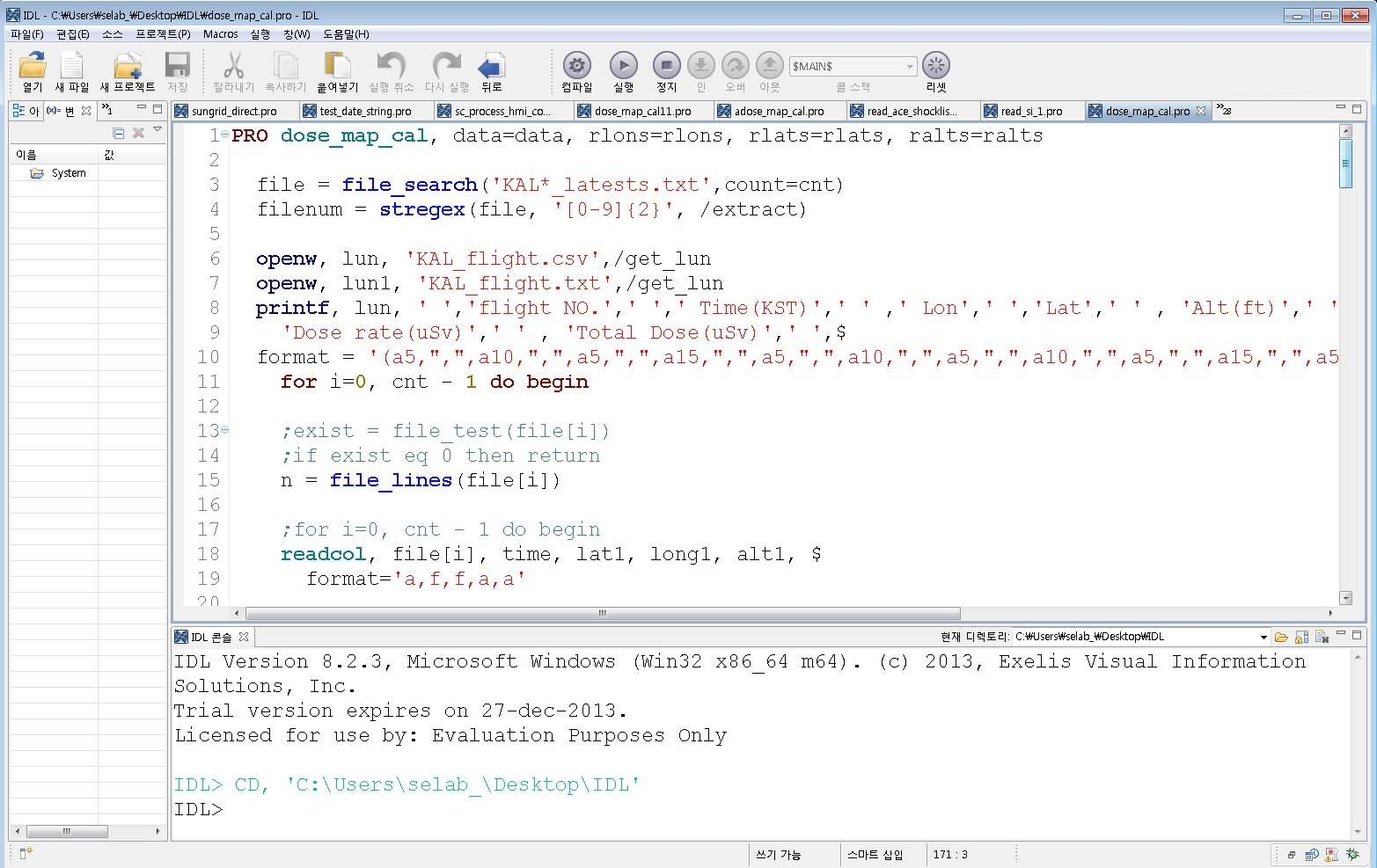Switch to read_si_1.pro tab

[1032, 112]
